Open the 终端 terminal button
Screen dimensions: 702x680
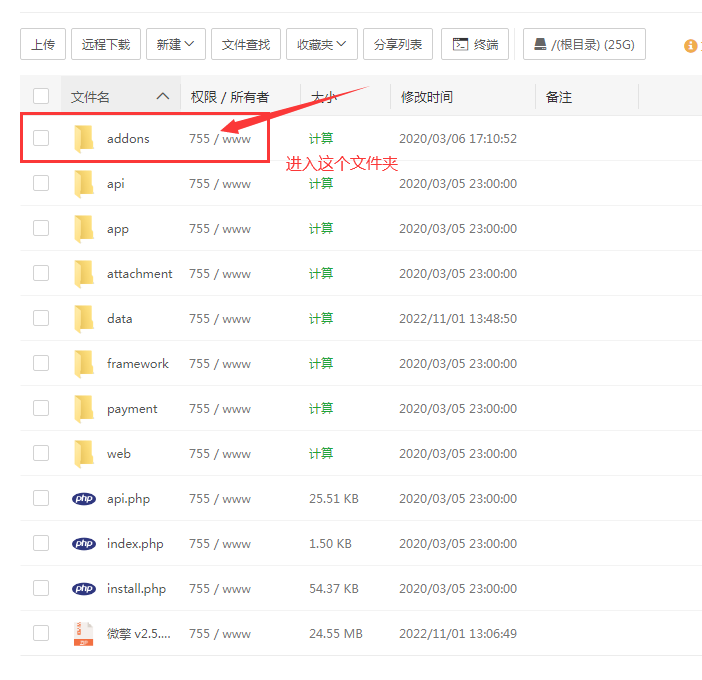(x=475, y=44)
